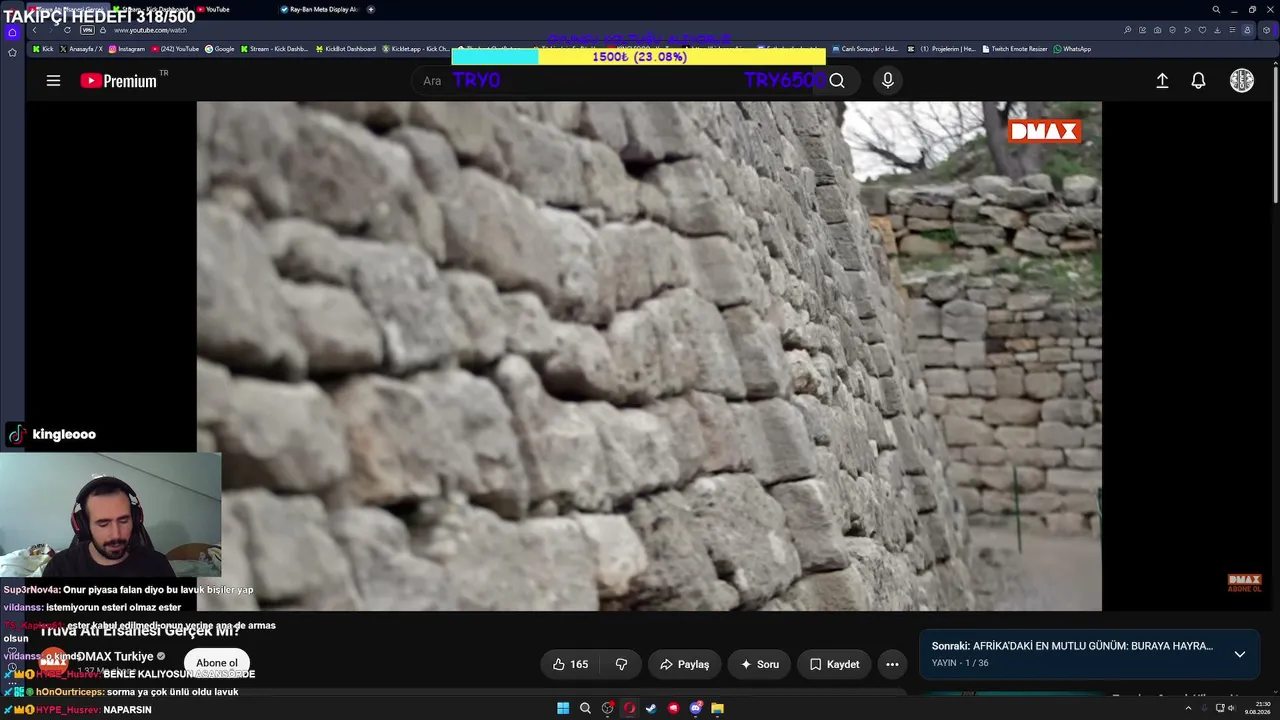Viewport: 1280px width, 720px height.
Task: Open the Canlı Sonuçlar bookmark
Action: (x=865, y=49)
